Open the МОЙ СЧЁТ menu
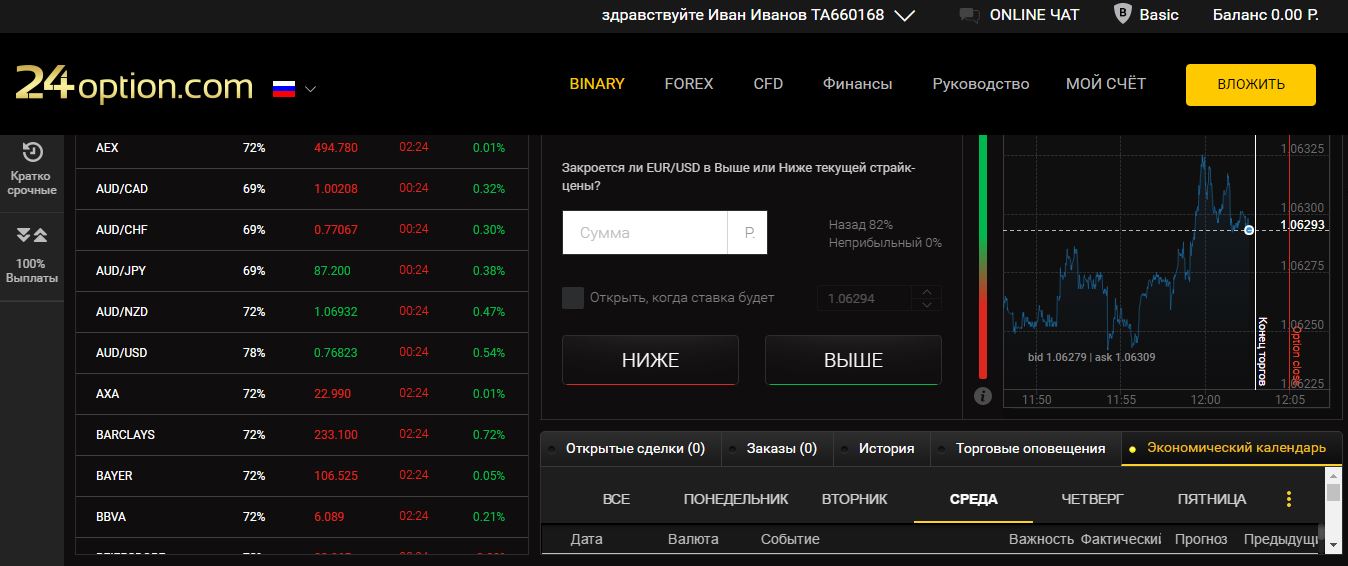Screen dimensions: 1348x566 point(1106,84)
